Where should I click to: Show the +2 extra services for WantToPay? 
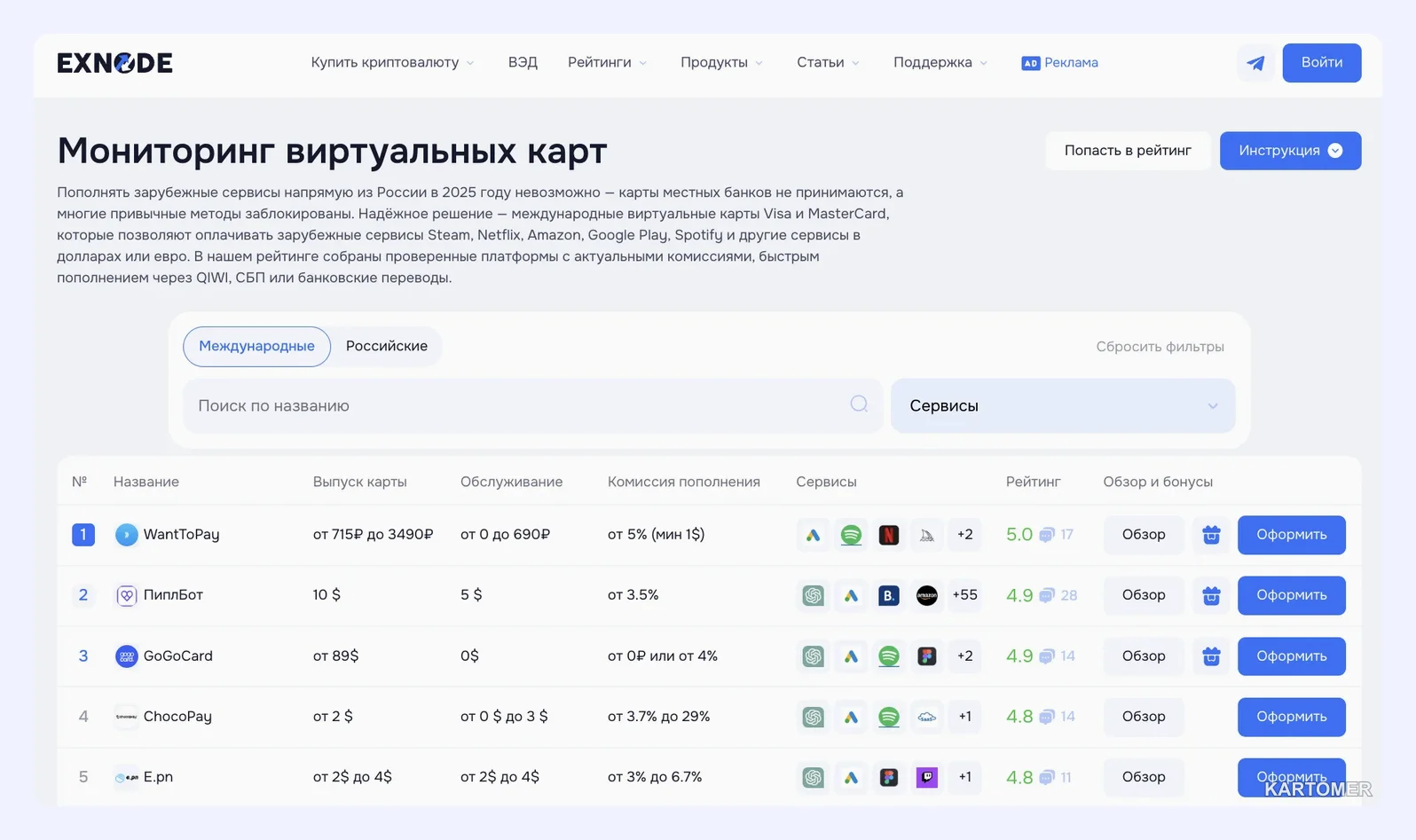click(x=964, y=535)
